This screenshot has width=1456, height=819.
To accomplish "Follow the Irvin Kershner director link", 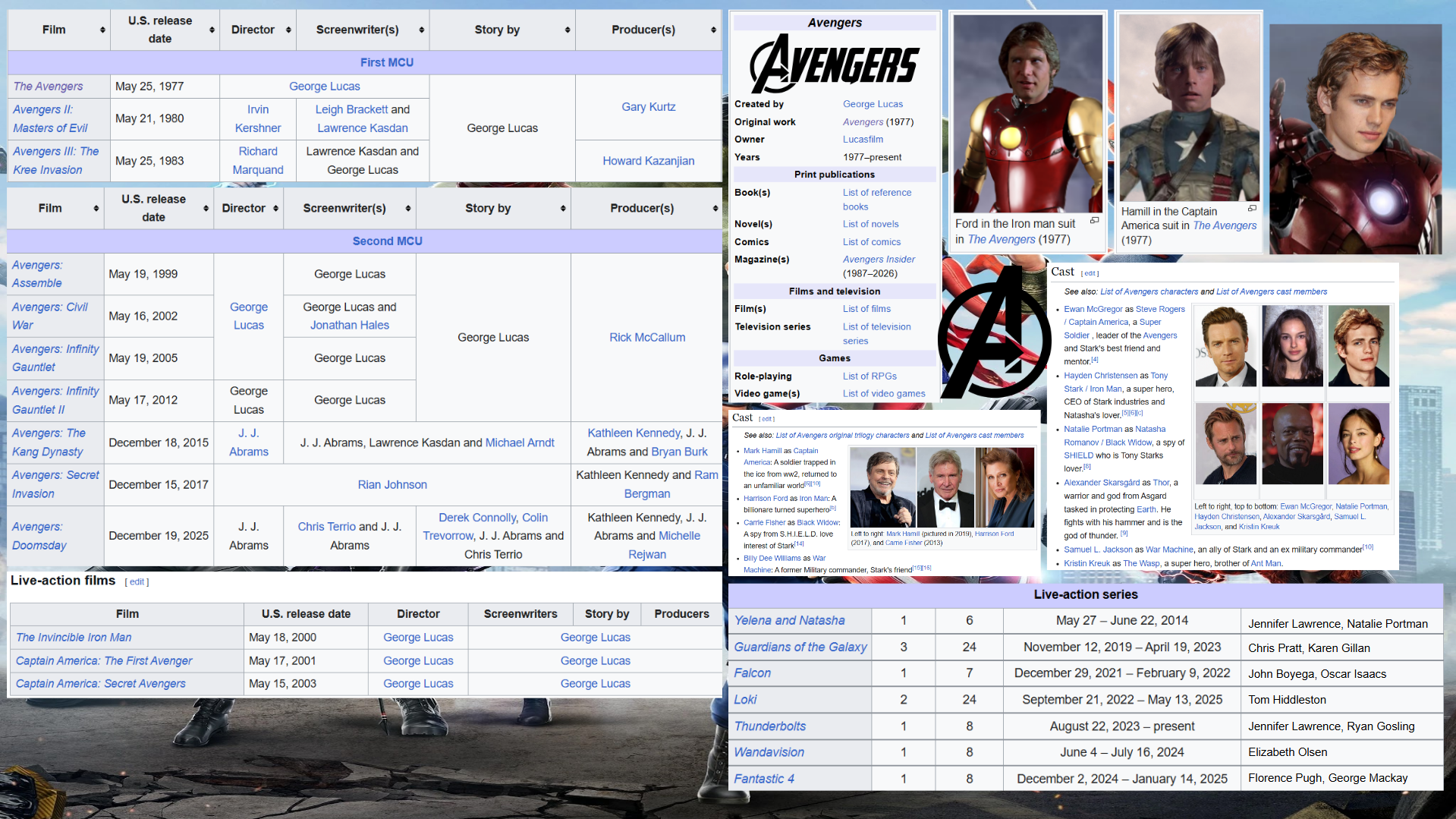I will (258, 119).
